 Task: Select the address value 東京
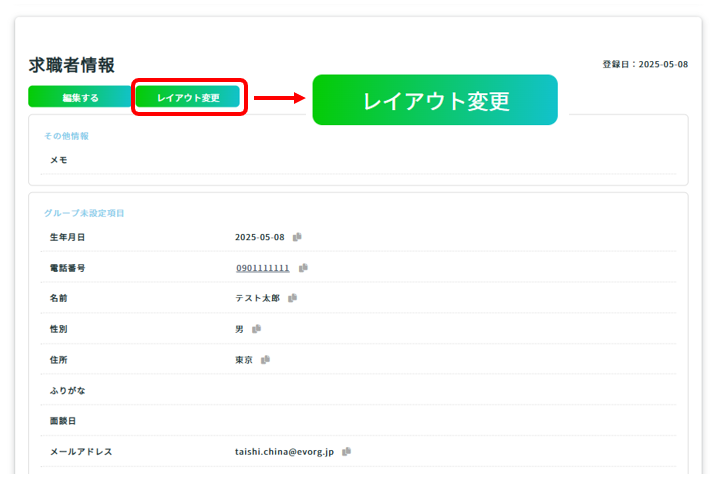point(244,359)
